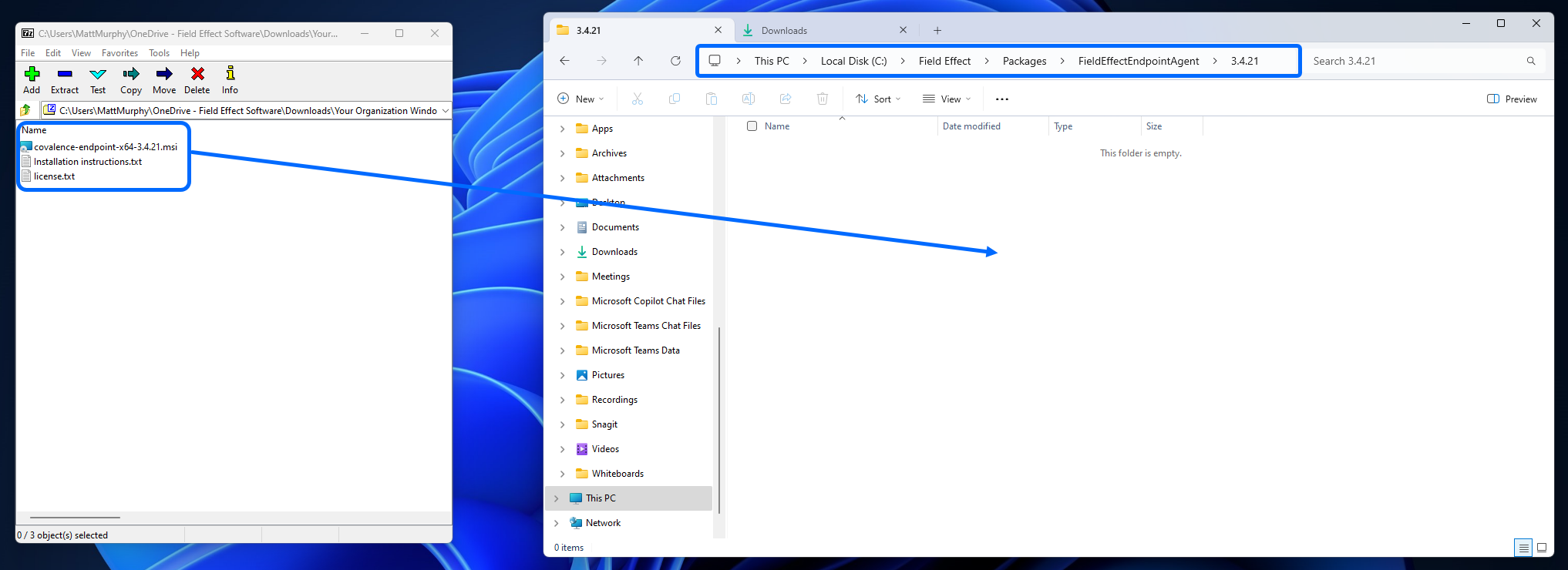This screenshot has width=1568, height=570.
Task: Switch to the Downloads tab
Action: pos(825,31)
